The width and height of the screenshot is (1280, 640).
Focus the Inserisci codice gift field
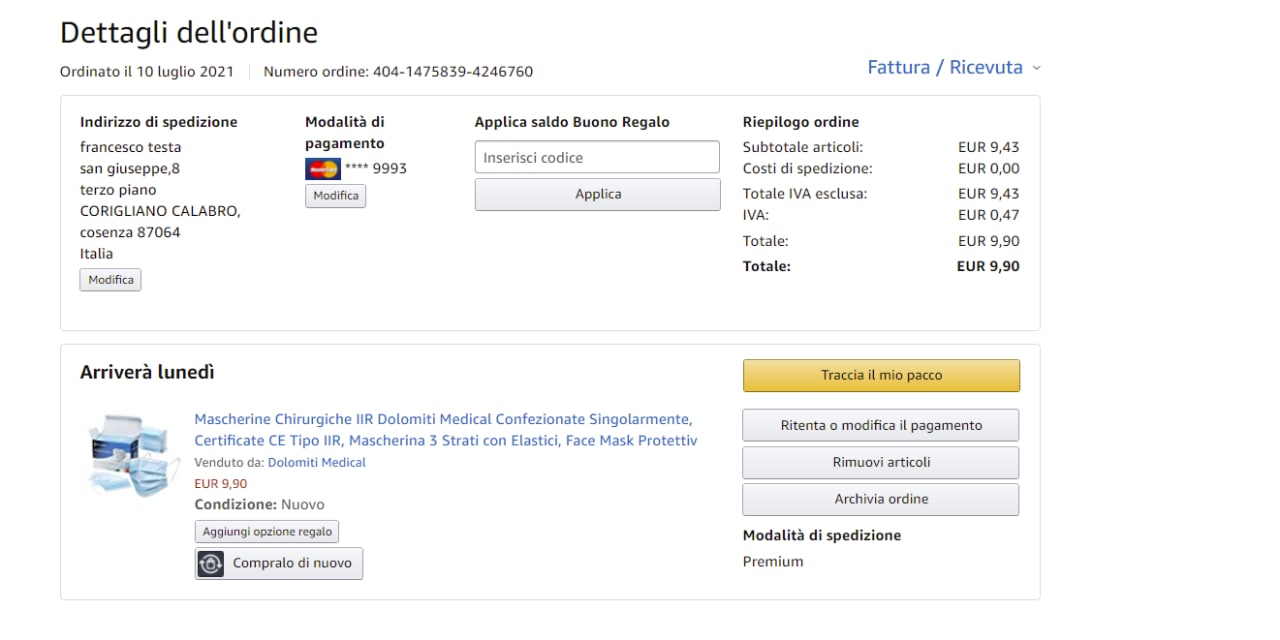click(x=597, y=157)
